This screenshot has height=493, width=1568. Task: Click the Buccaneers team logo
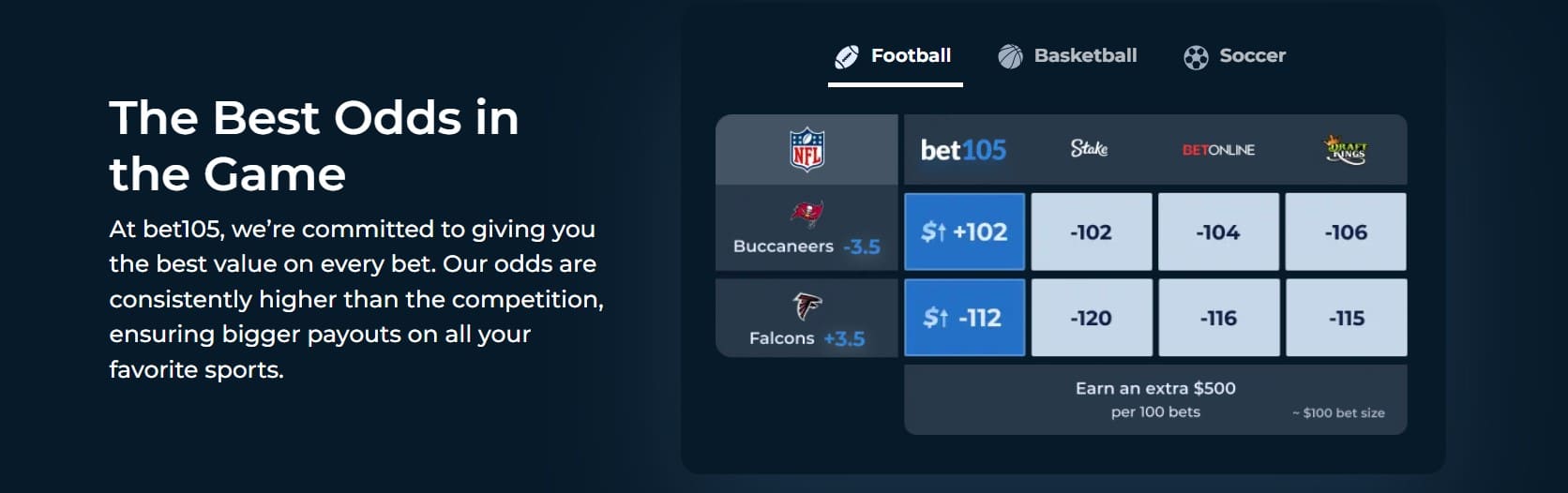tap(807, 214)
